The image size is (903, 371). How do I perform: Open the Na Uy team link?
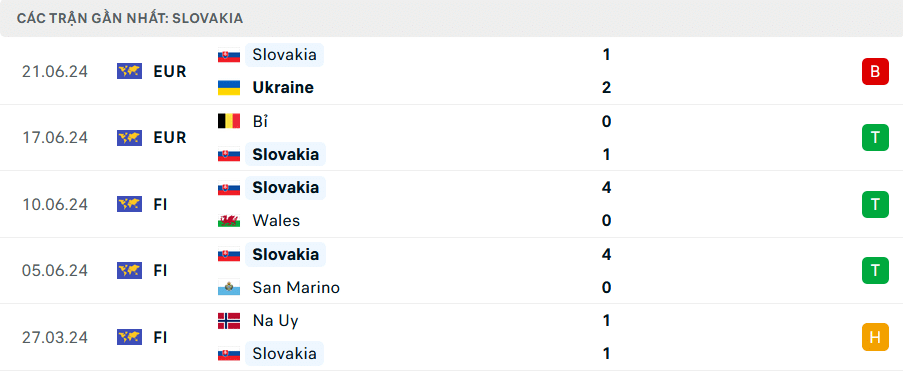tap(275, 321)
